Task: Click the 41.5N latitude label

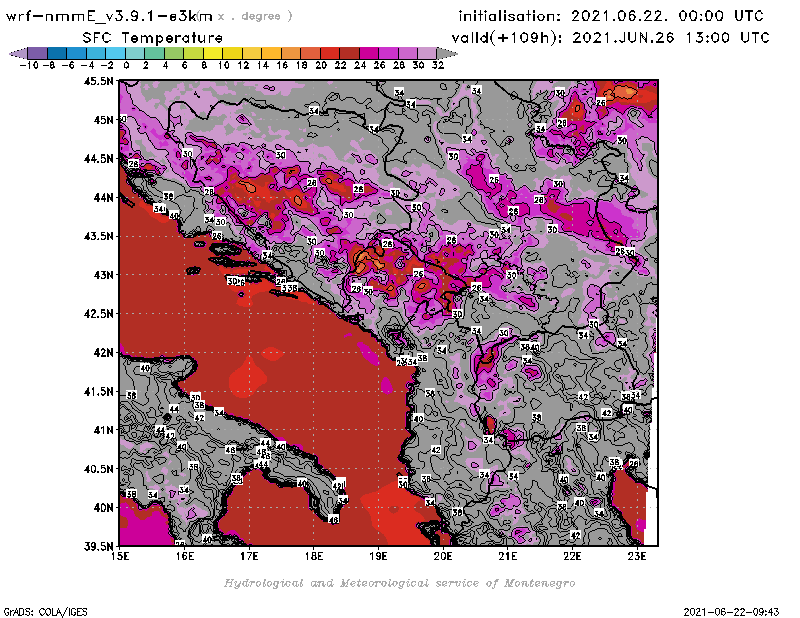Action: click(x=98, y=391)
